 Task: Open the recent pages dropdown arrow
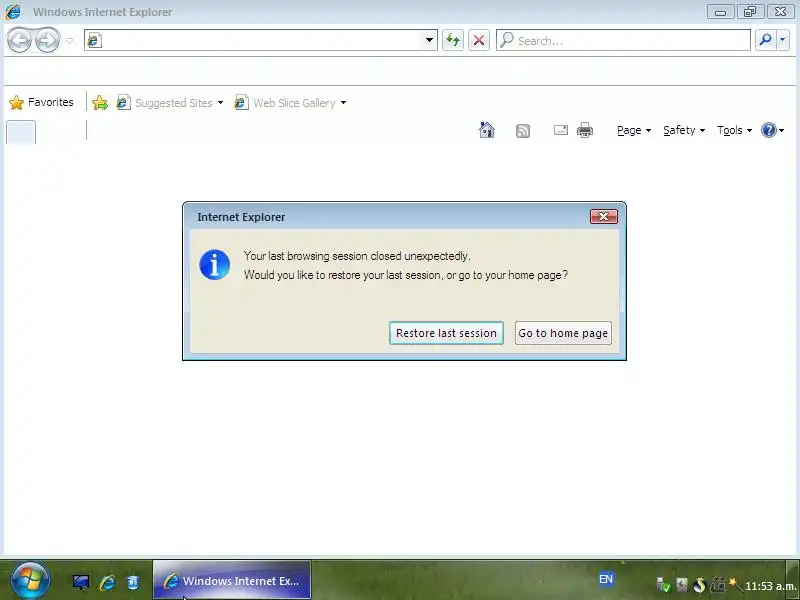[x=69, y=40]
